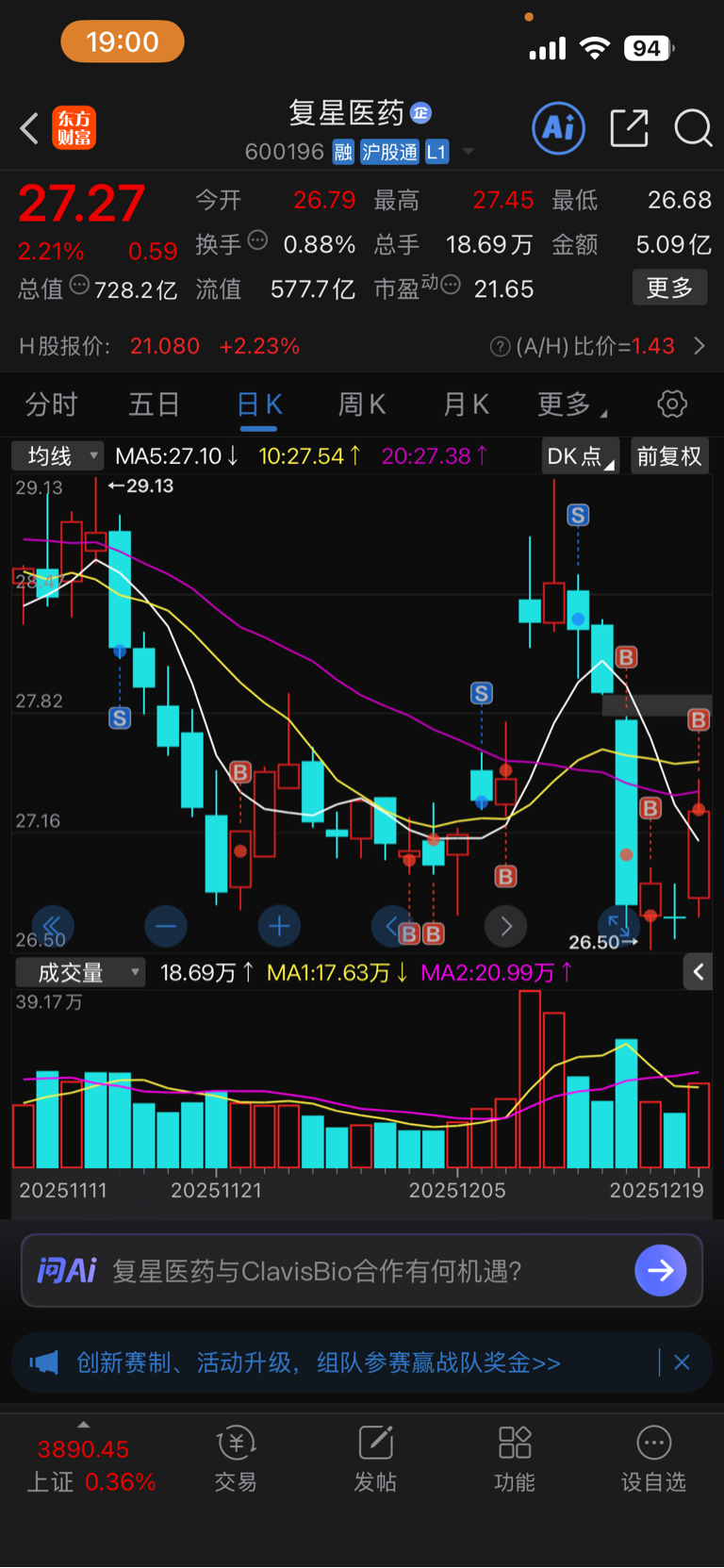Tap the 换手 info icon
Screen dimensions: 724x1568
point(257,240)
